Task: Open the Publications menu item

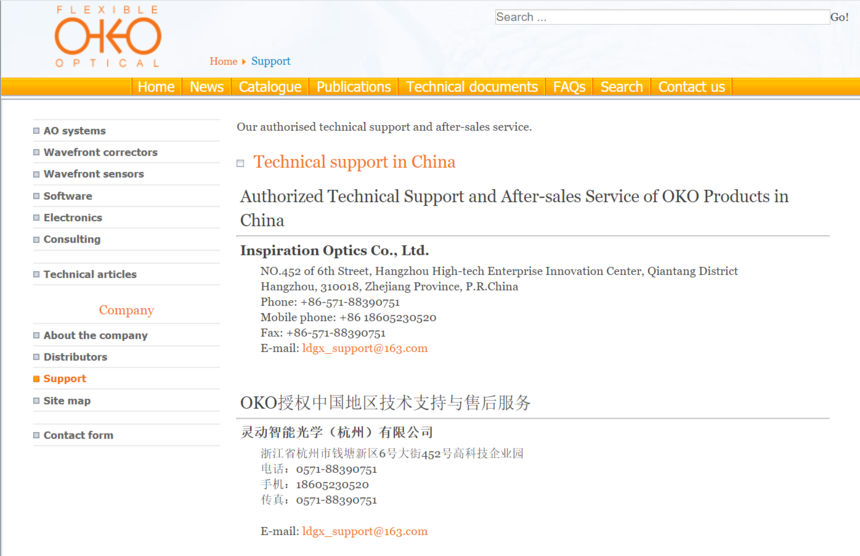Action: click(x=354, y=87)
